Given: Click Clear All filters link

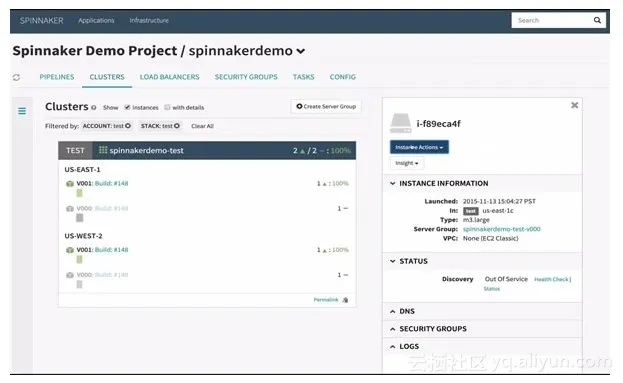Looking at the screenshot, I should click(x=203, y=126).
